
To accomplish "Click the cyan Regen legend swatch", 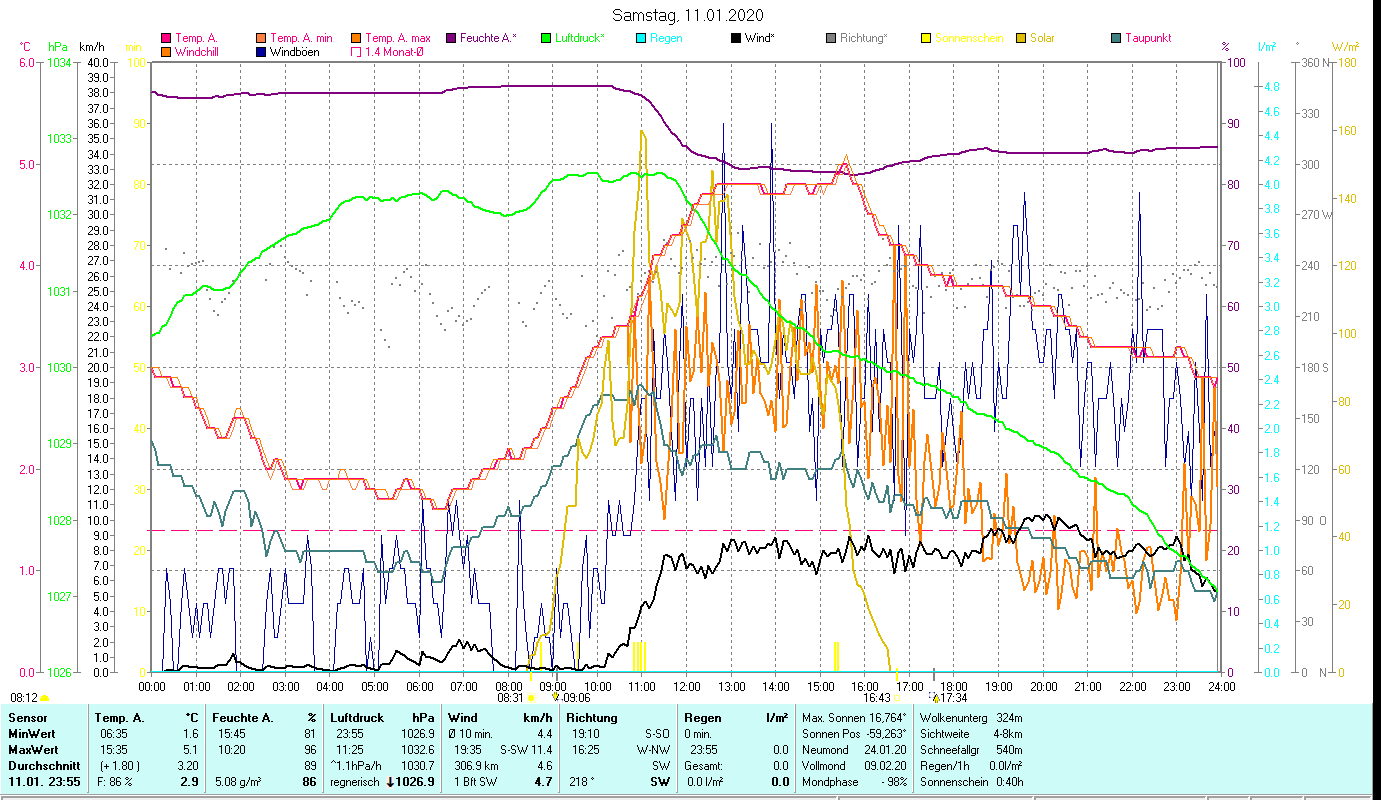I will click(x=641, y=39).
